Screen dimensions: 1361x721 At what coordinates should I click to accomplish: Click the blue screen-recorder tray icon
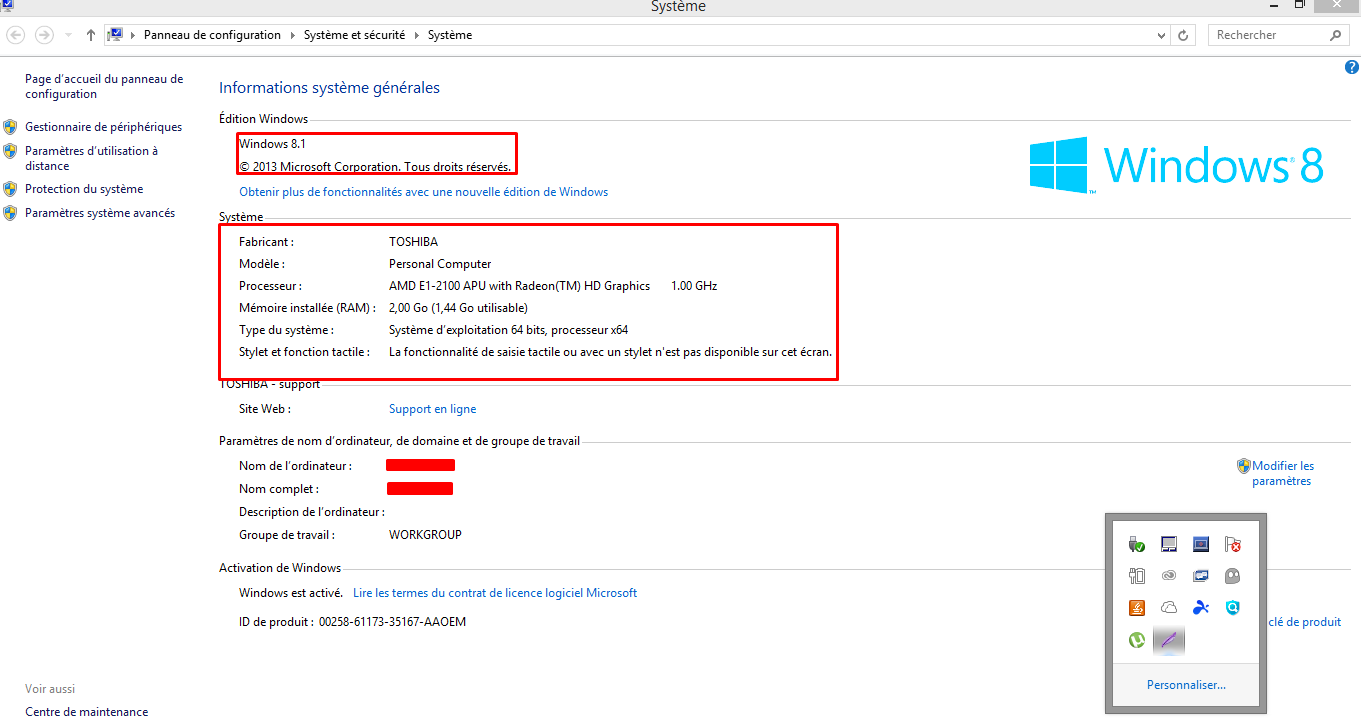[x=1201, y=545]
